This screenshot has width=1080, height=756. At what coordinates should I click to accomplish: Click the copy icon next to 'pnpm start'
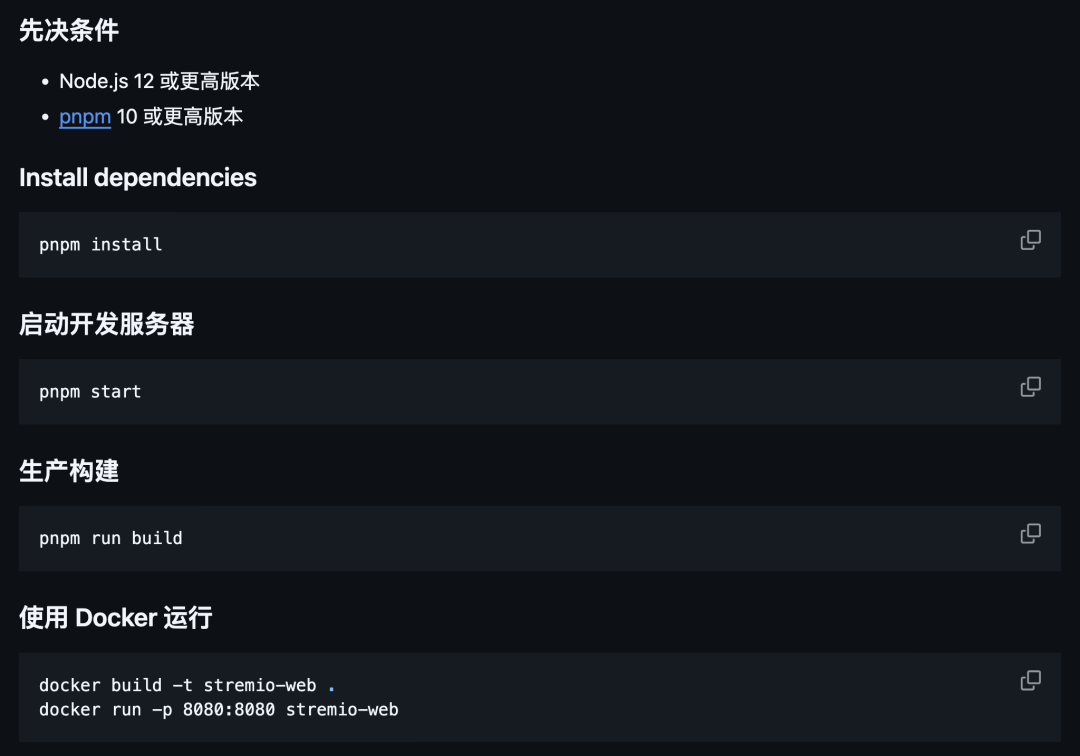(1030, 386)
